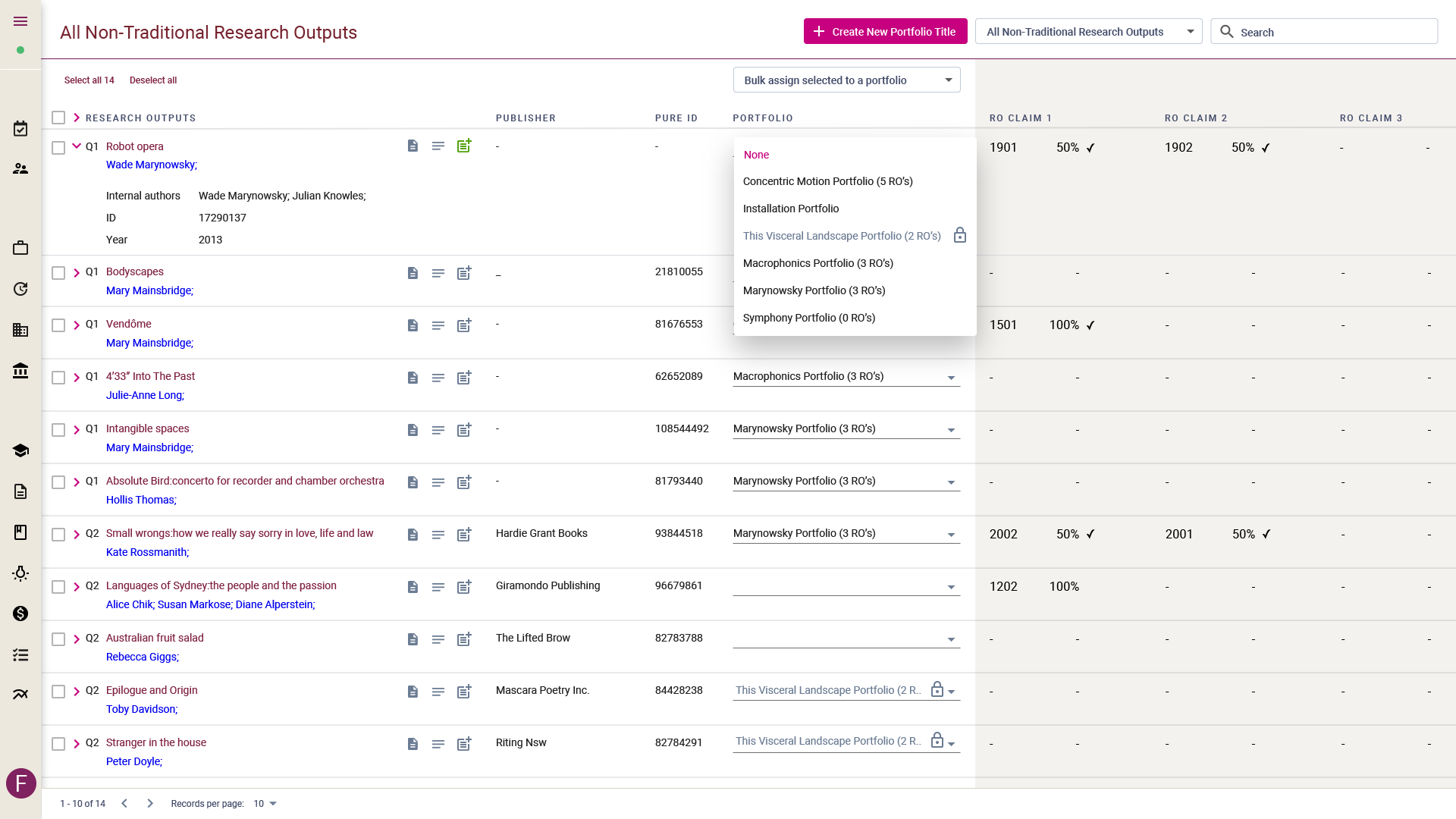
Task: Open the dollar sign sidebar icon
Action: point(20,613)
